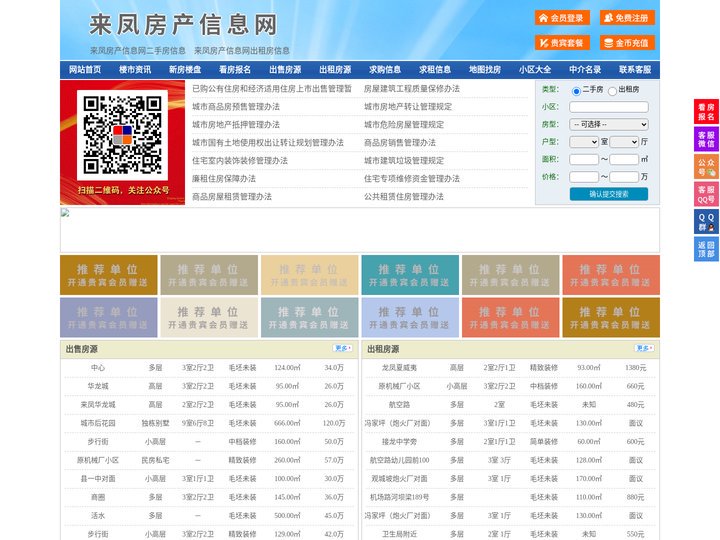Open 出售房源 navigation item
This screenshot has width=720, height=540.
coord(285,70)
